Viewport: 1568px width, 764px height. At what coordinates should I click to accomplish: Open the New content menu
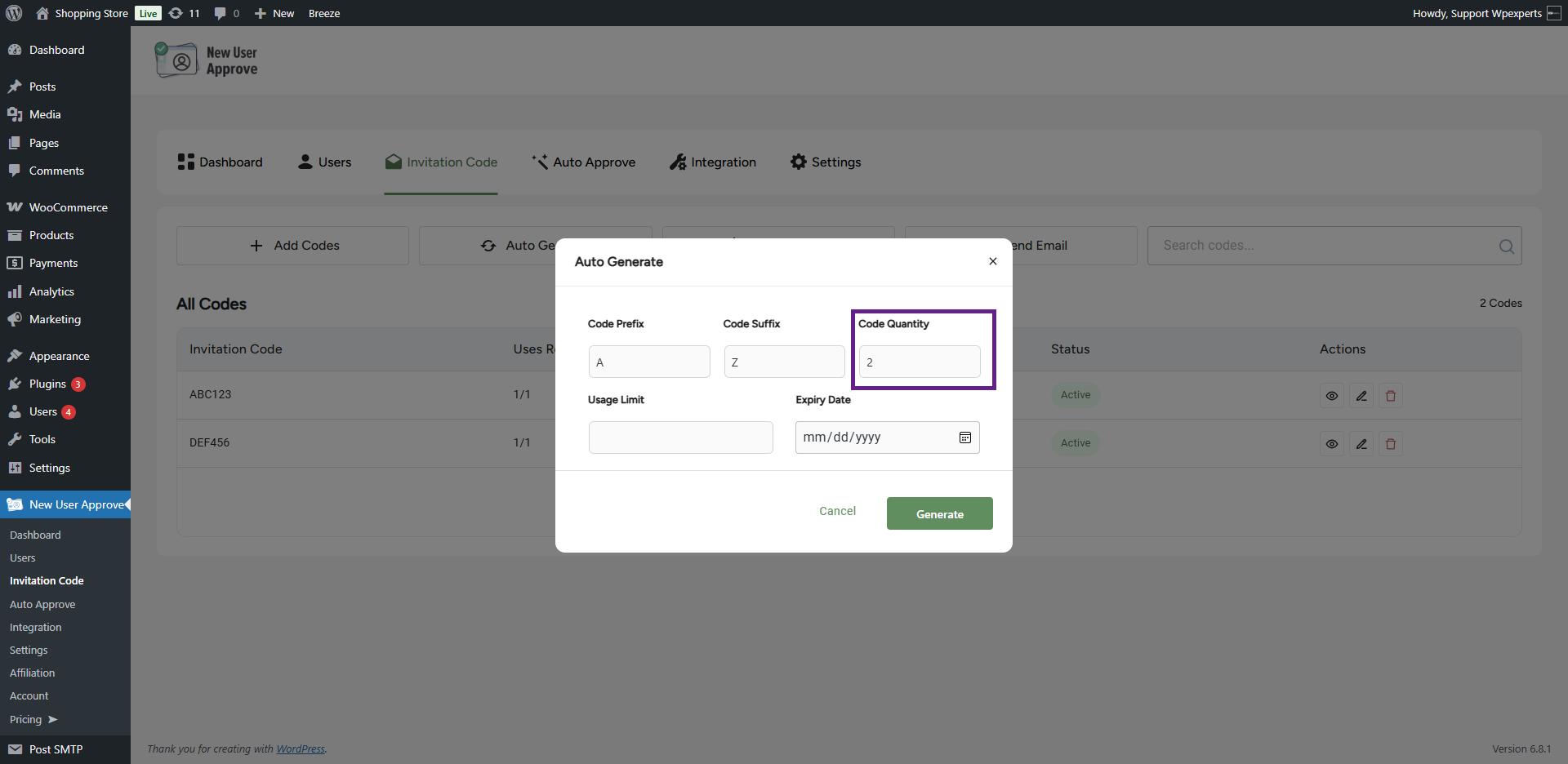(274, 13)
